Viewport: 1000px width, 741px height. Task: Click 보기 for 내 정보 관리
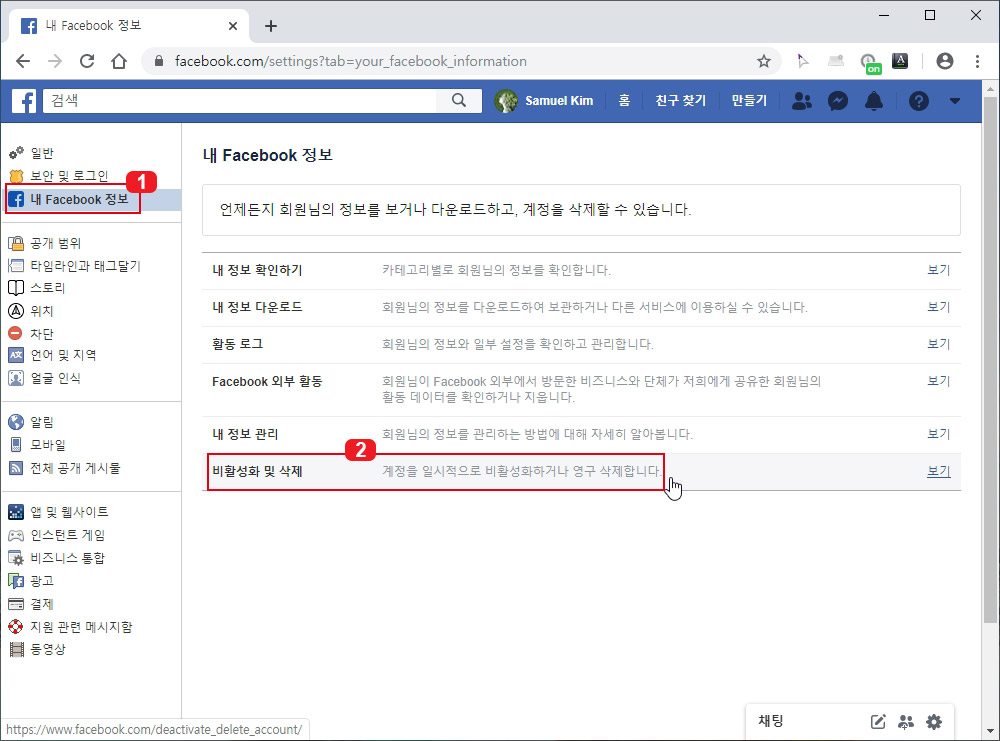[938, 434]
